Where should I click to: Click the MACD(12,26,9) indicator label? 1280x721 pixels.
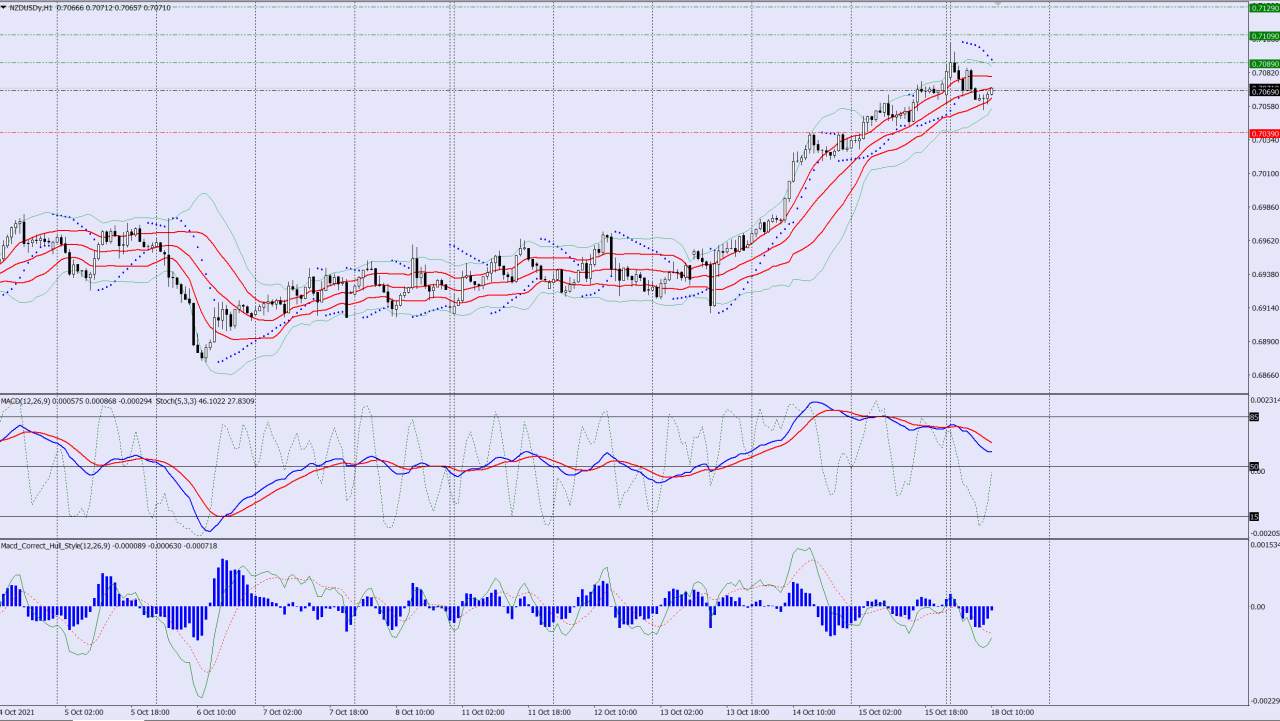click(x=25, y=401)
